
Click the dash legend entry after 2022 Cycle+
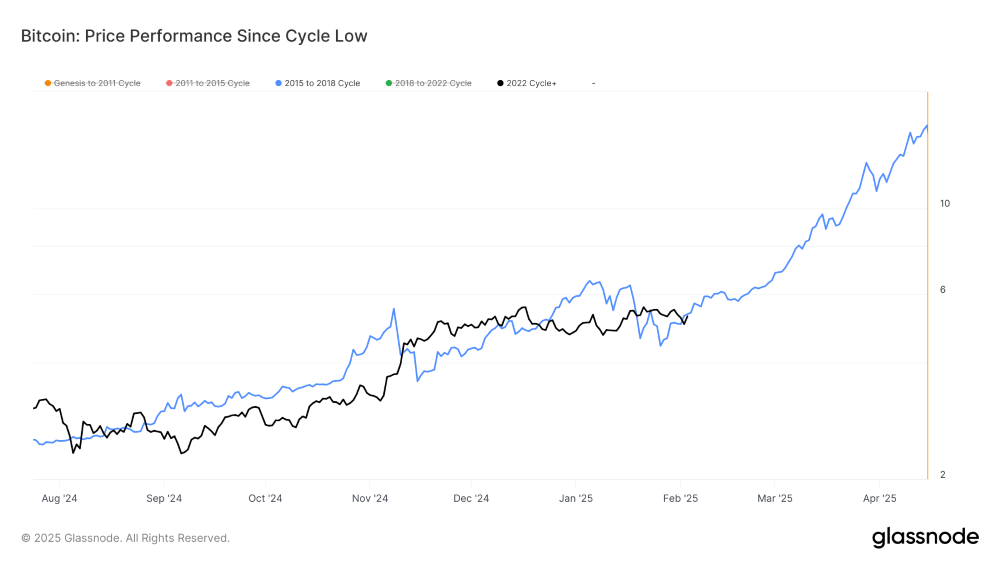point(594,83)
